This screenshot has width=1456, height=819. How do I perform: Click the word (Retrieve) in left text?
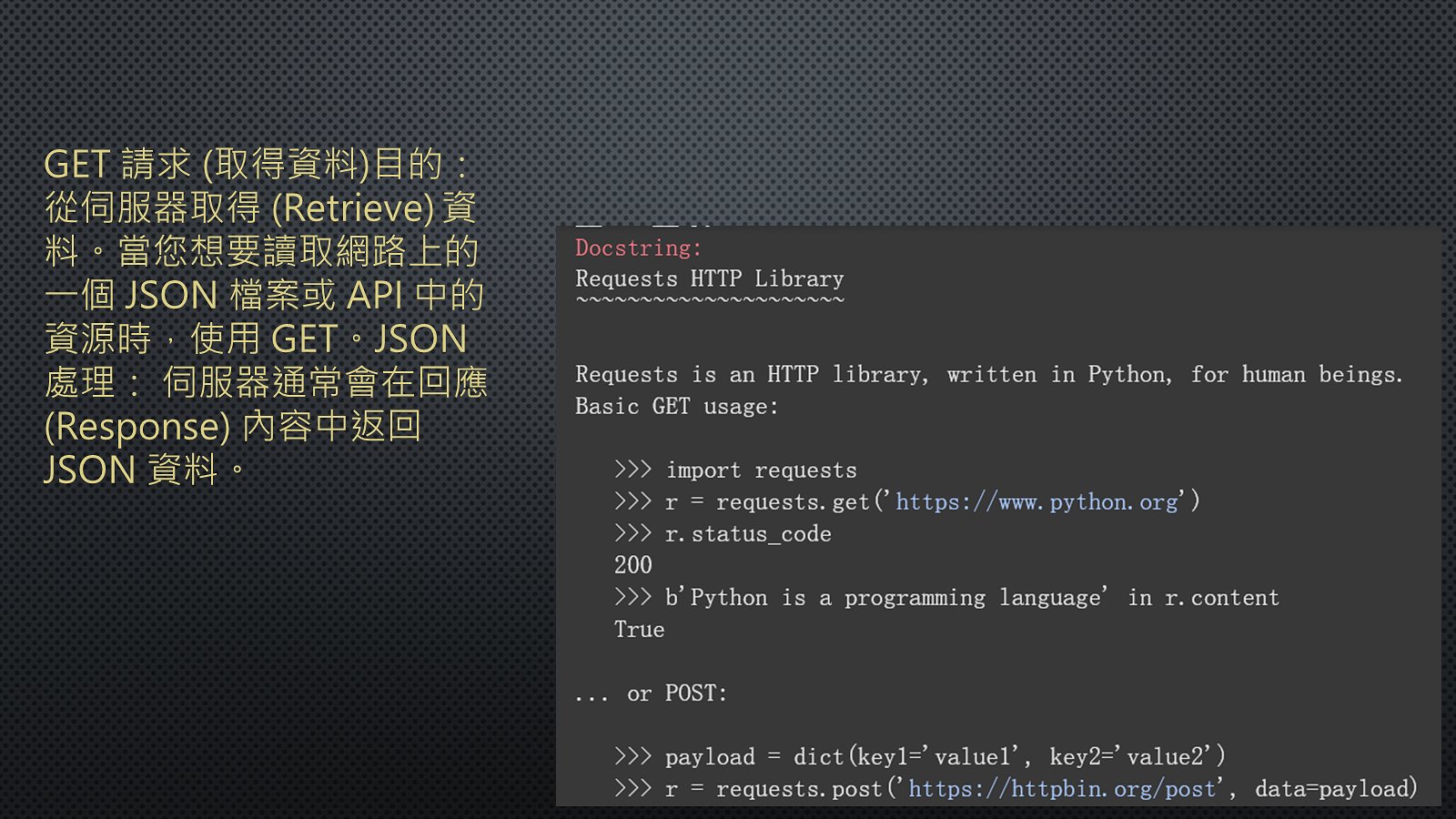coord(353,208)
